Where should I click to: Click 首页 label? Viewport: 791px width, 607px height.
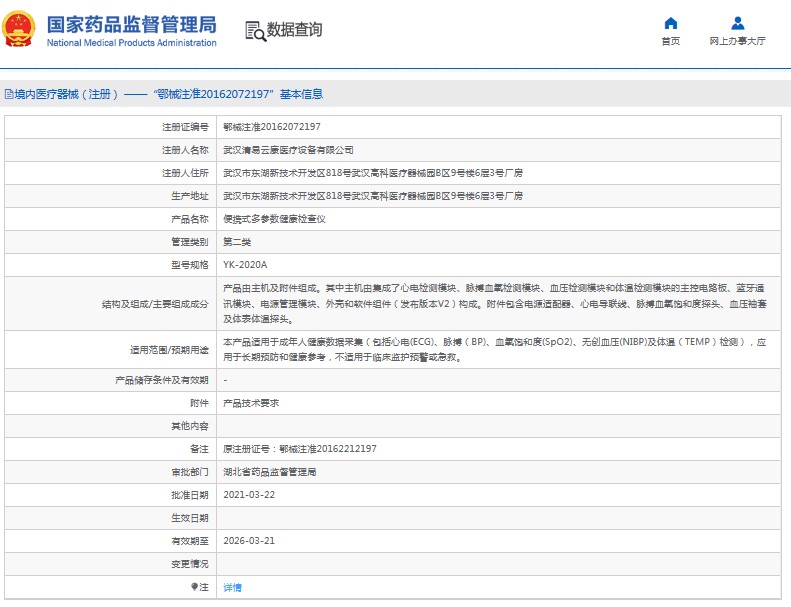670,41
